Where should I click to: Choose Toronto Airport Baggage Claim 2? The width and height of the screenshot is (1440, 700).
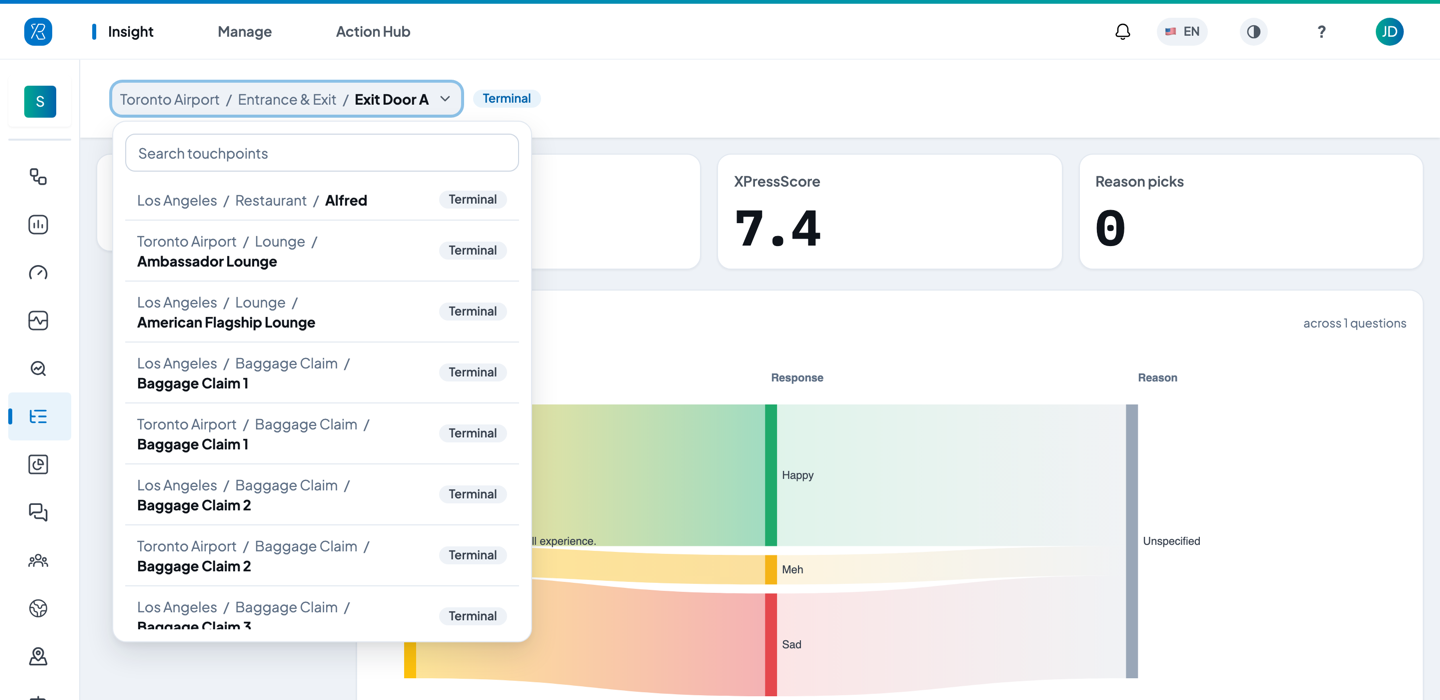(322, 556)
